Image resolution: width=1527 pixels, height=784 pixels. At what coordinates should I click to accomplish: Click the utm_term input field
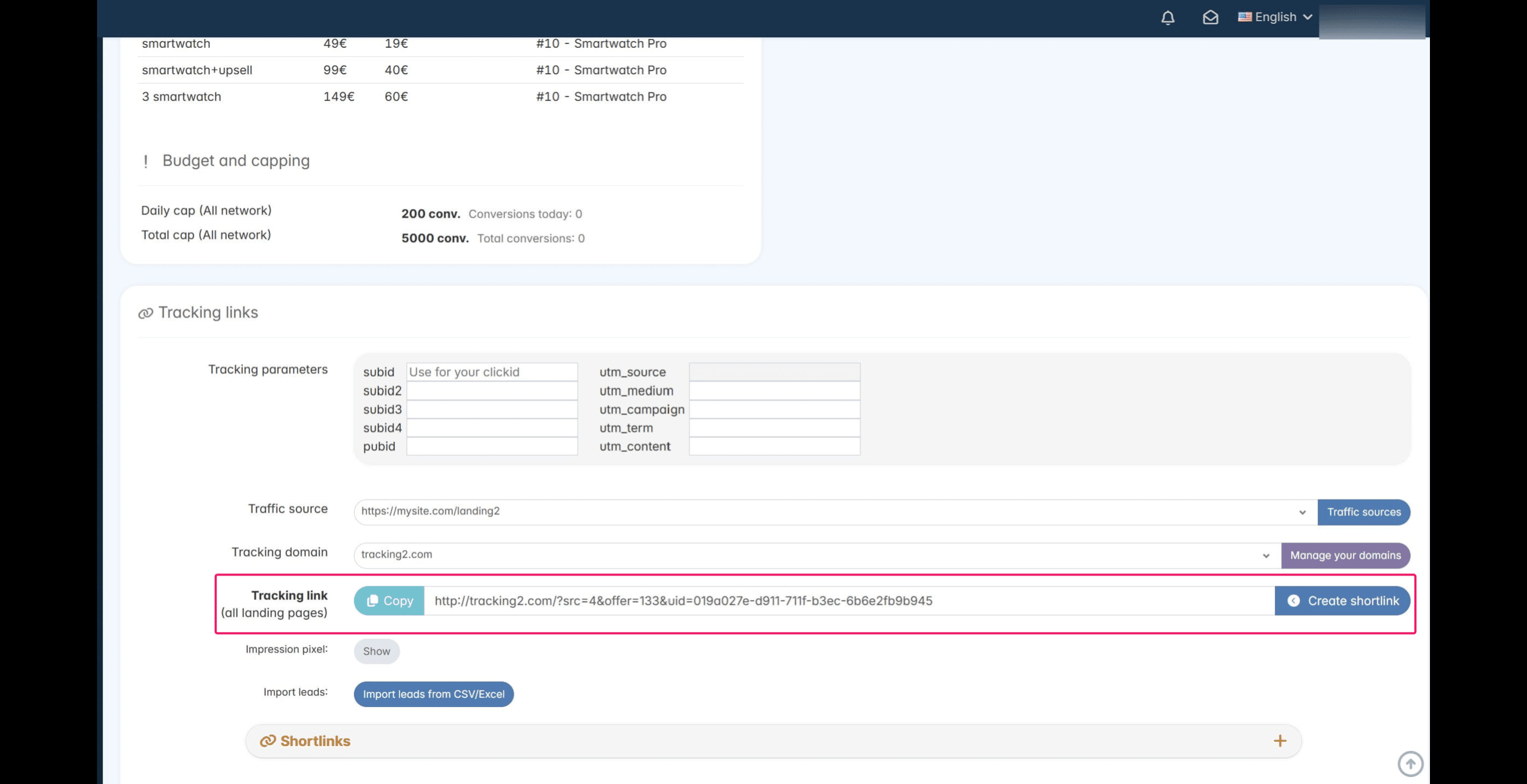tap(774, 428)
